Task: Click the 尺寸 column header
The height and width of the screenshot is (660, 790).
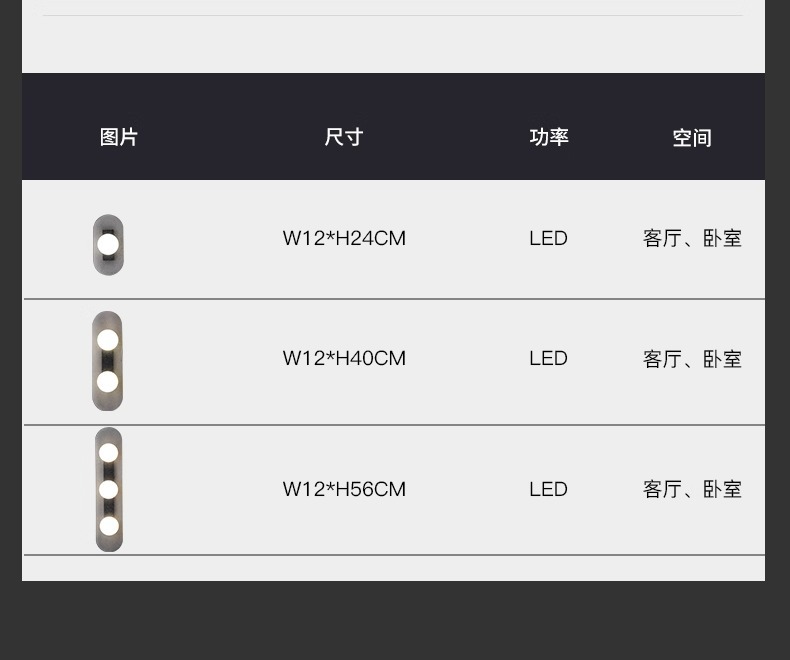Action: [343, 137]
